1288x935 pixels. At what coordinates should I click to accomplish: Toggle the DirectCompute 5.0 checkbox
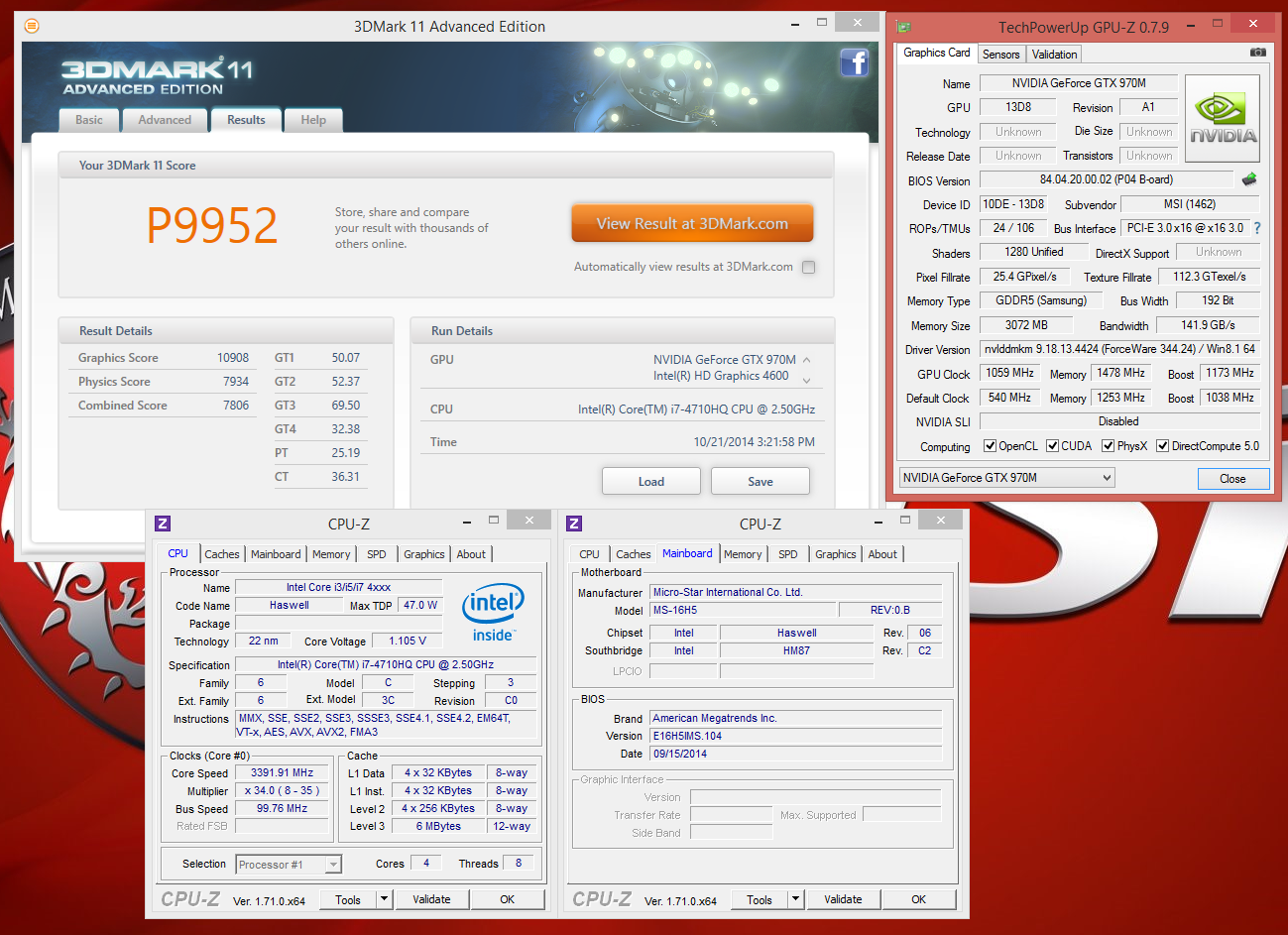click(1163, 446)
